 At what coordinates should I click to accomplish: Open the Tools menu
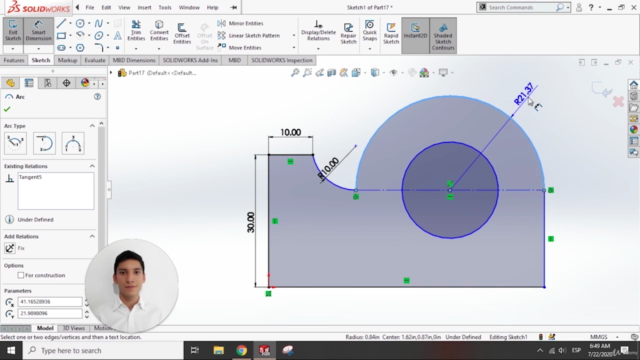tap(165, 7)
